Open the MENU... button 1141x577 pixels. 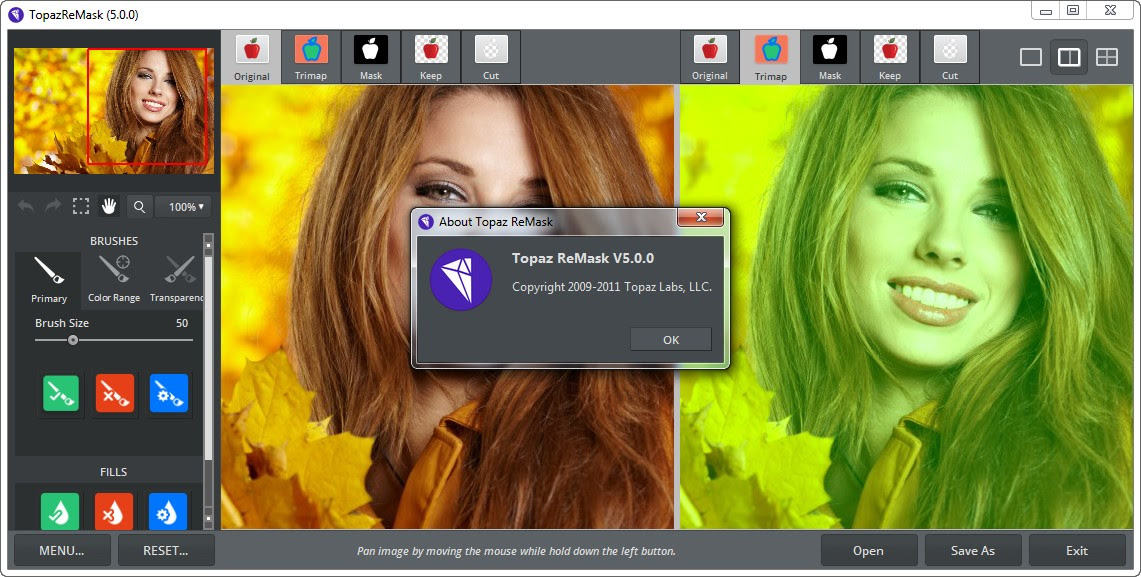click(62, 551)
